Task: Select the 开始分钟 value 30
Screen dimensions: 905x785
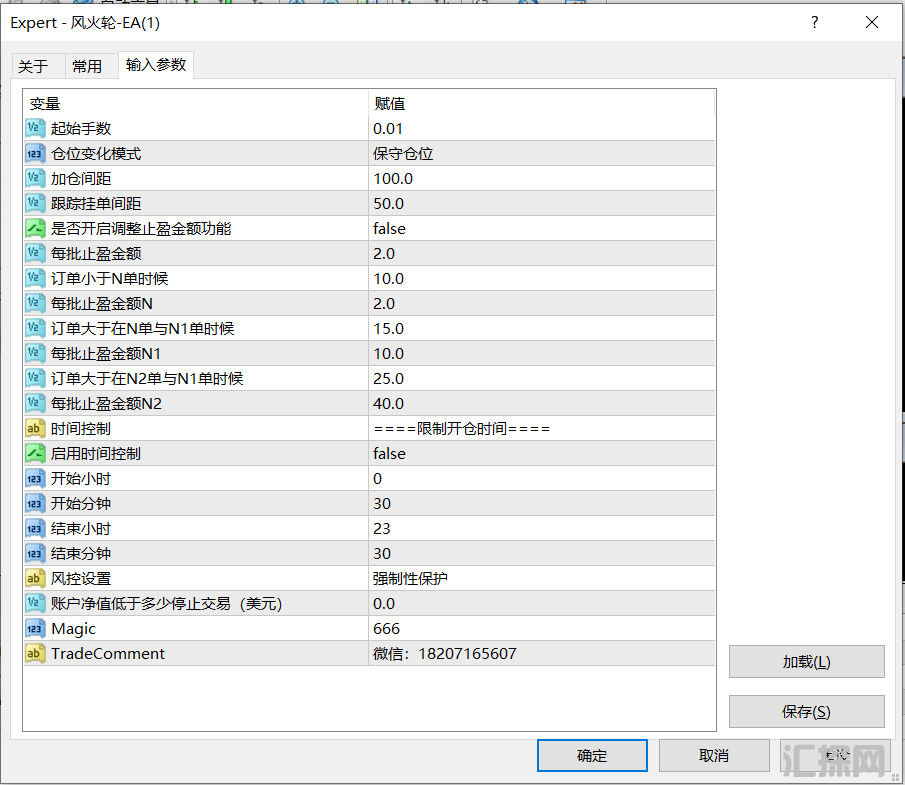Action: (x=541, y=503)
